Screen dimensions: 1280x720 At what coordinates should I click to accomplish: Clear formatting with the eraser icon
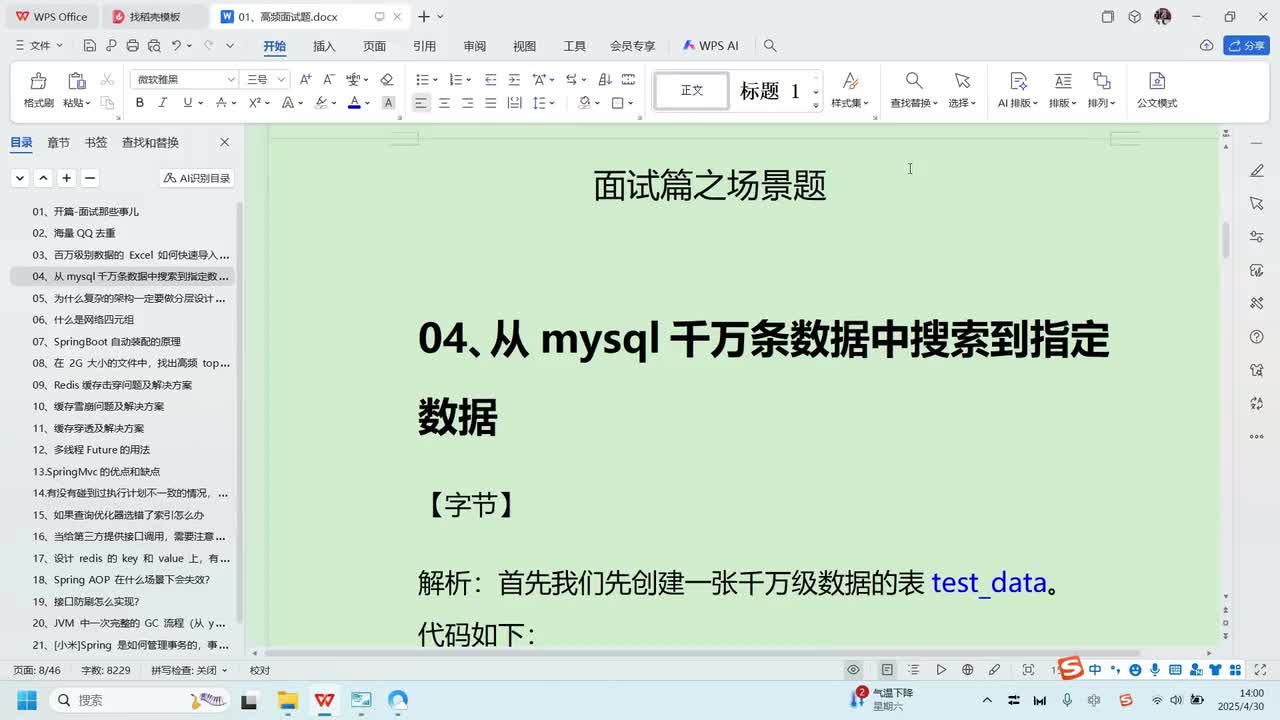(387, 79)
